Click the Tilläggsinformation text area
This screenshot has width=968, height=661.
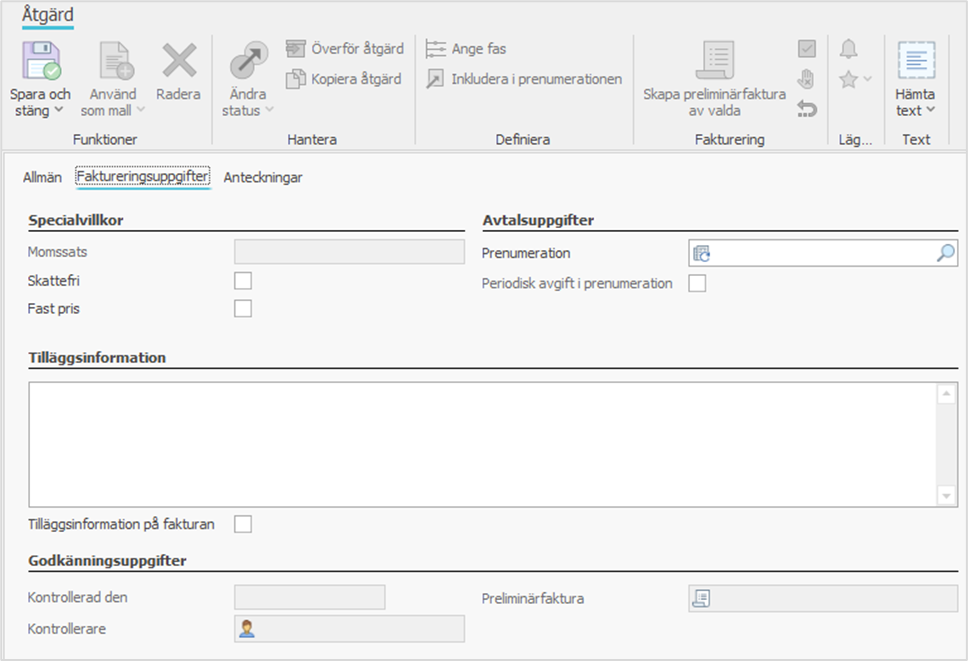480,443
